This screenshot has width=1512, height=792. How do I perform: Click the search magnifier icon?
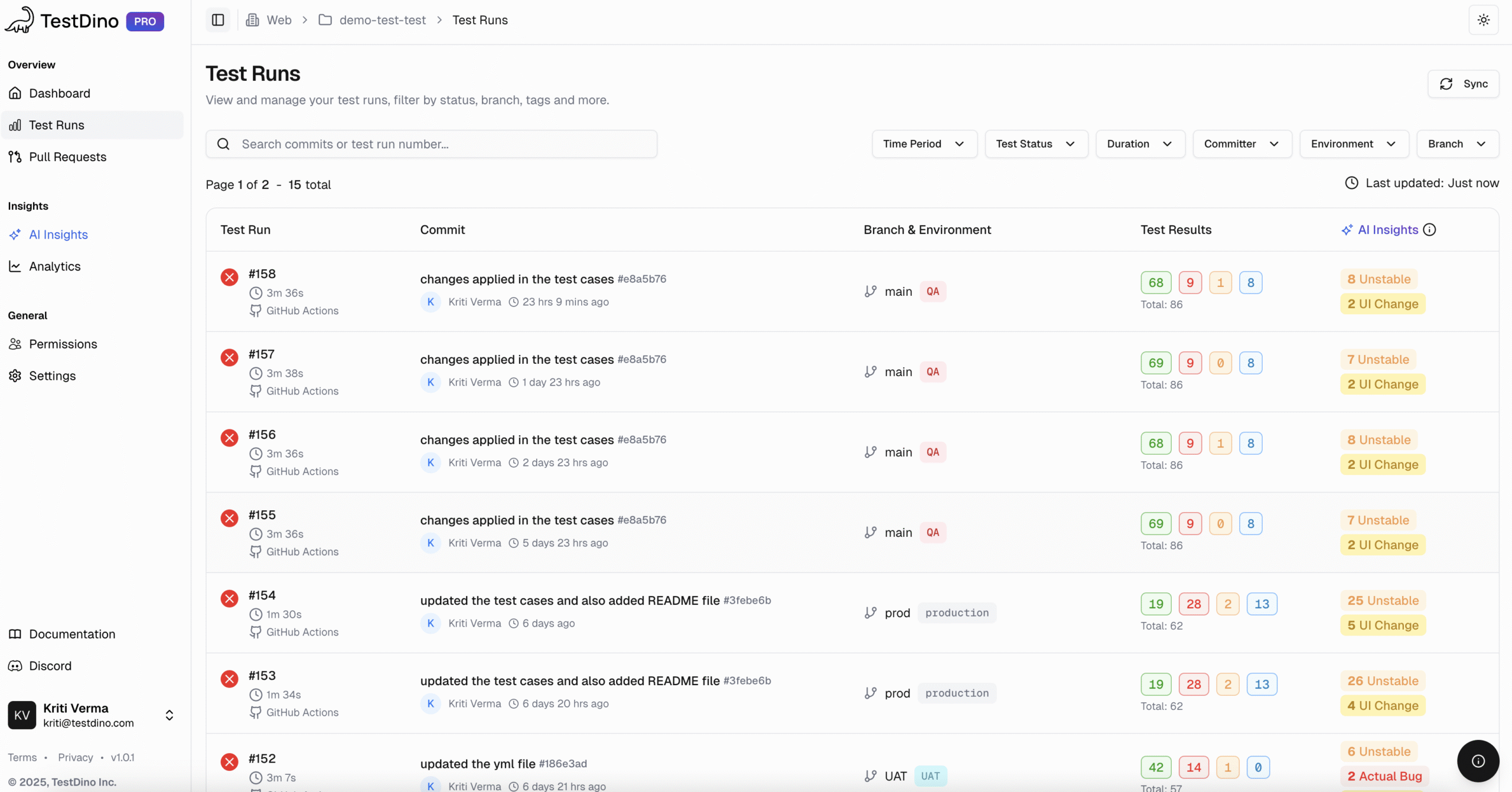223,144
